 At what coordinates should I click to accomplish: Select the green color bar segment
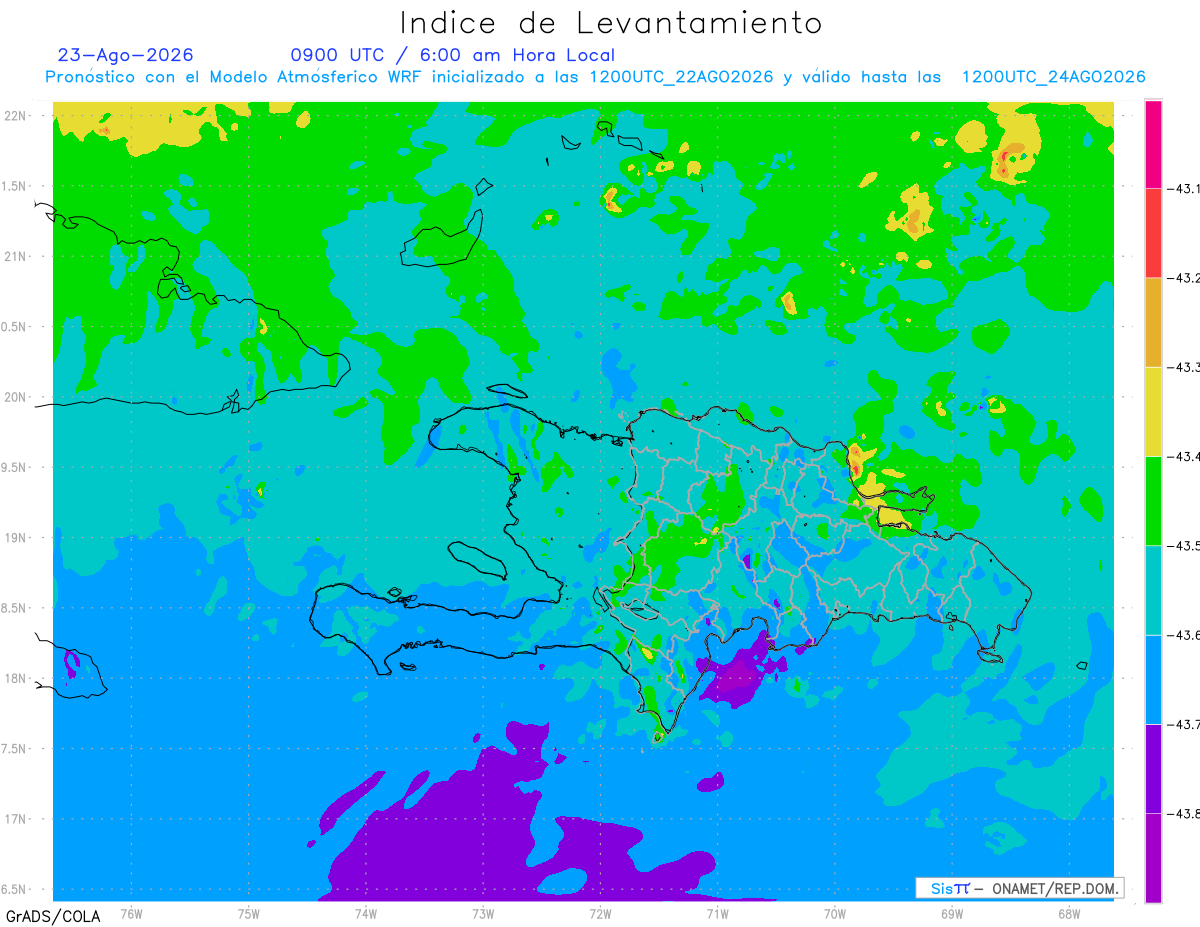point(1153,500)
